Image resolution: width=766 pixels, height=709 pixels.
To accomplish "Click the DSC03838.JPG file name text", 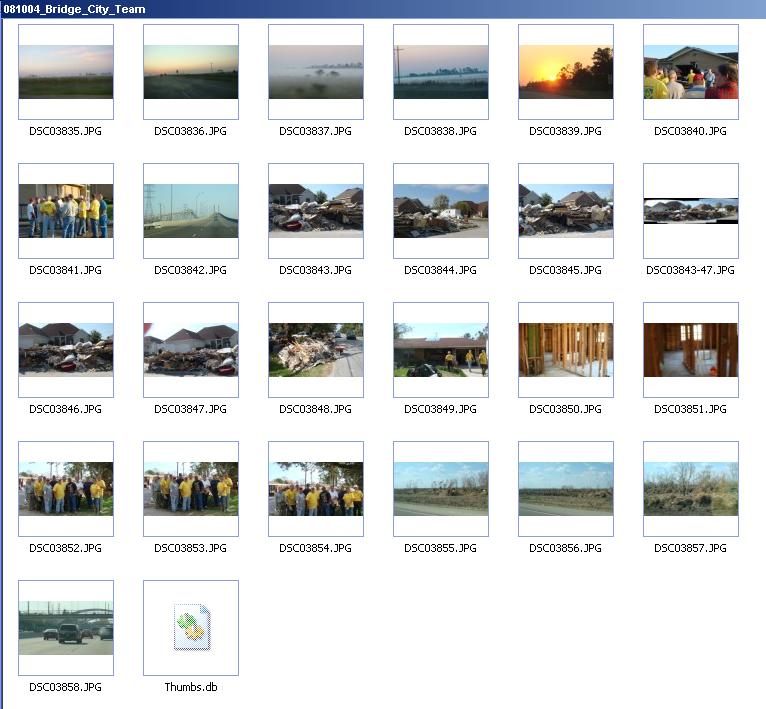I will (441, 131).
